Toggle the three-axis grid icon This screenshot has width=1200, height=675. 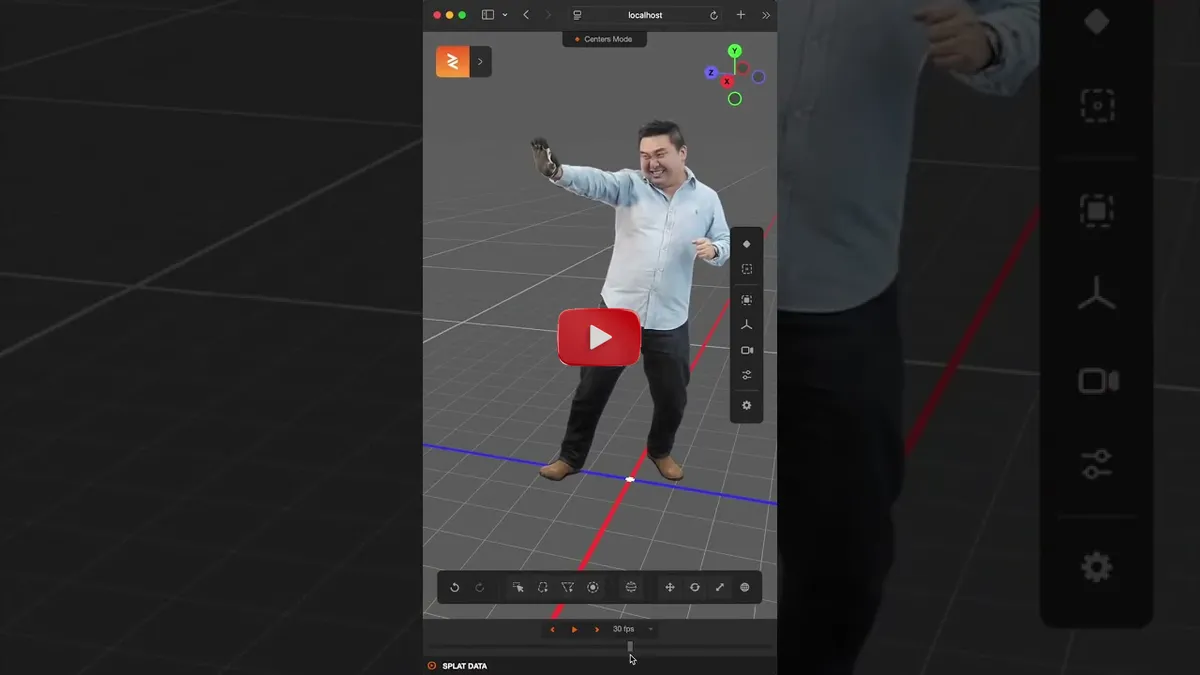coord(747,325)
